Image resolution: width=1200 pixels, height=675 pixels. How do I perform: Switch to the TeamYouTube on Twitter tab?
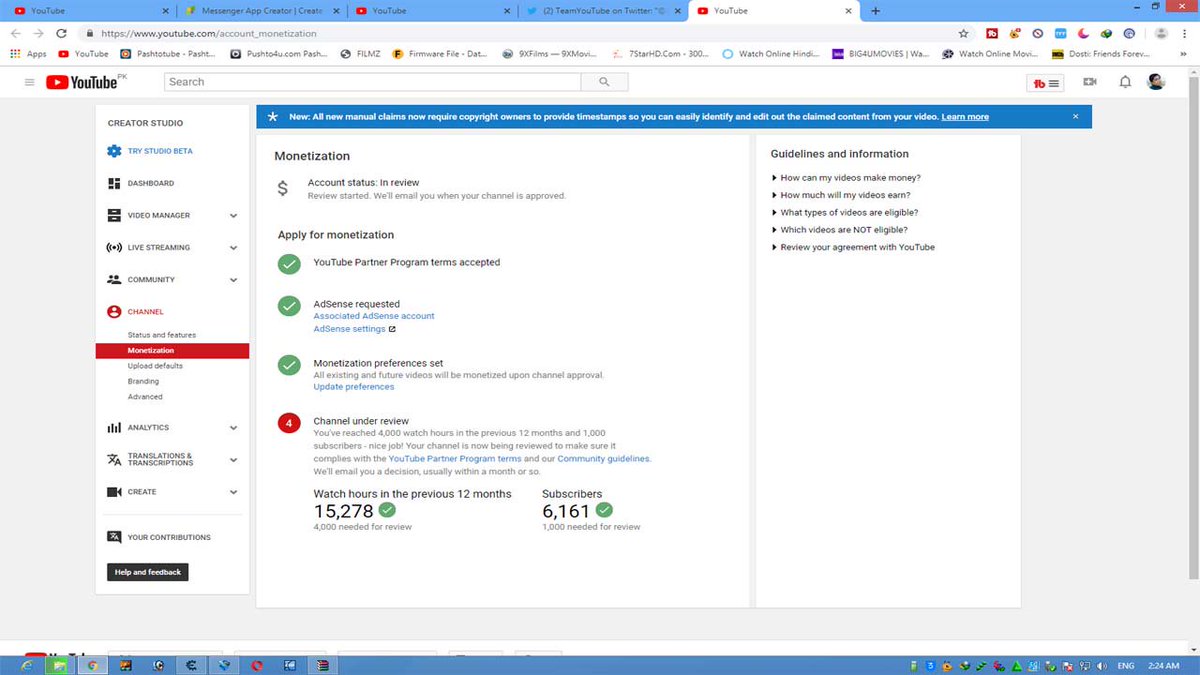coord(603,11)
